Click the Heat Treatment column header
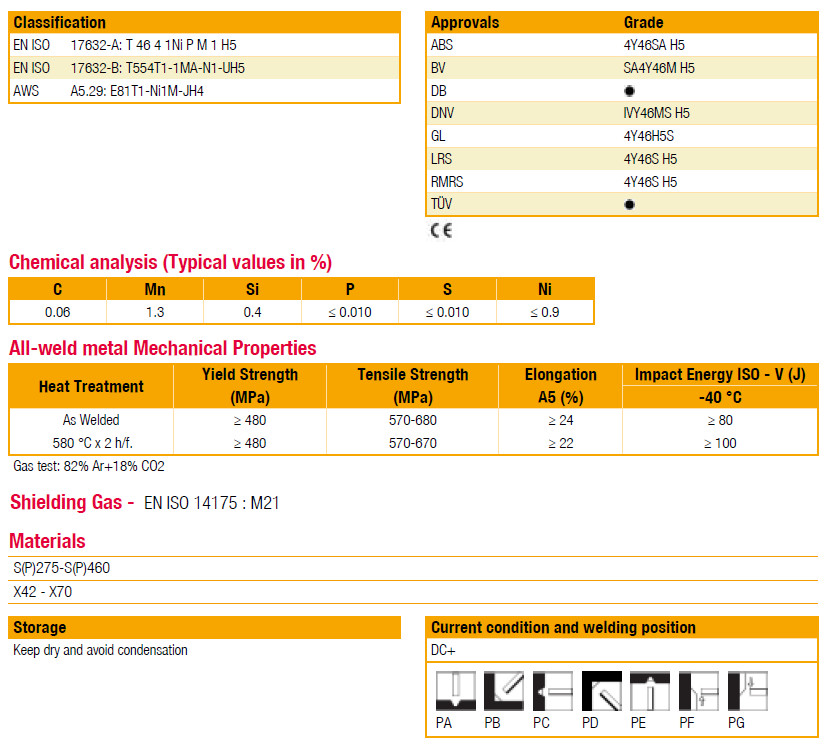The image size is (828, 745). (91, 386)
